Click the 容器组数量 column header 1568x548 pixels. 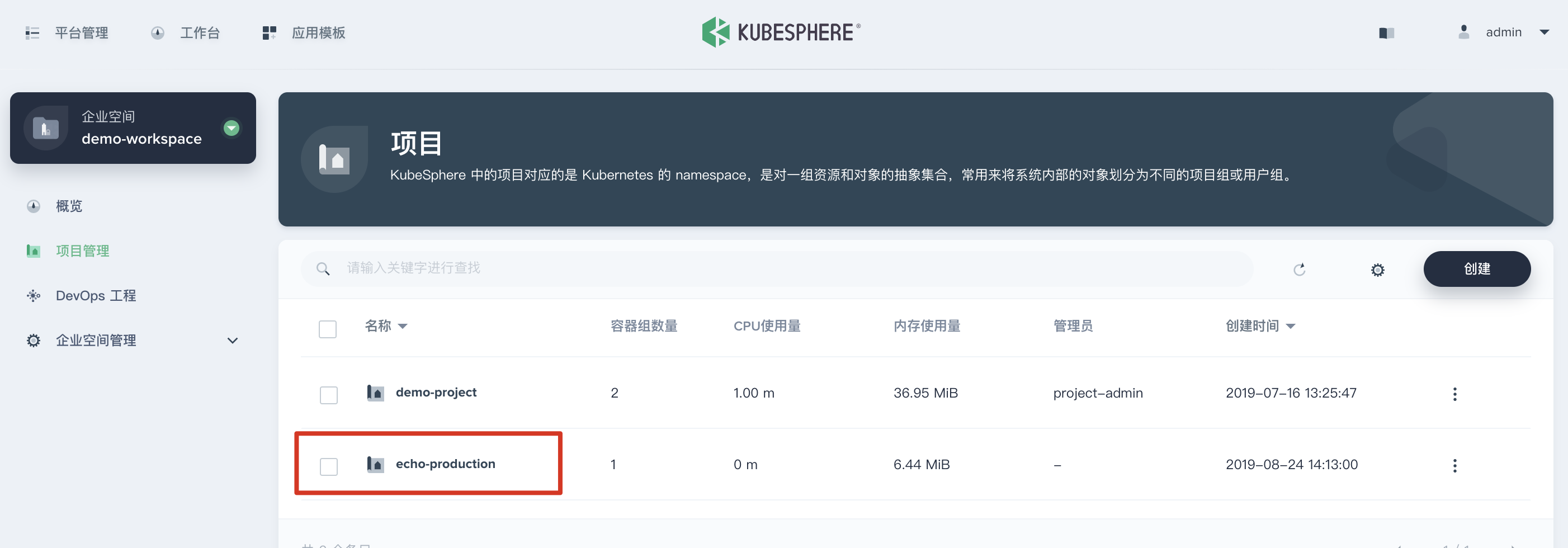pos(644,326)
